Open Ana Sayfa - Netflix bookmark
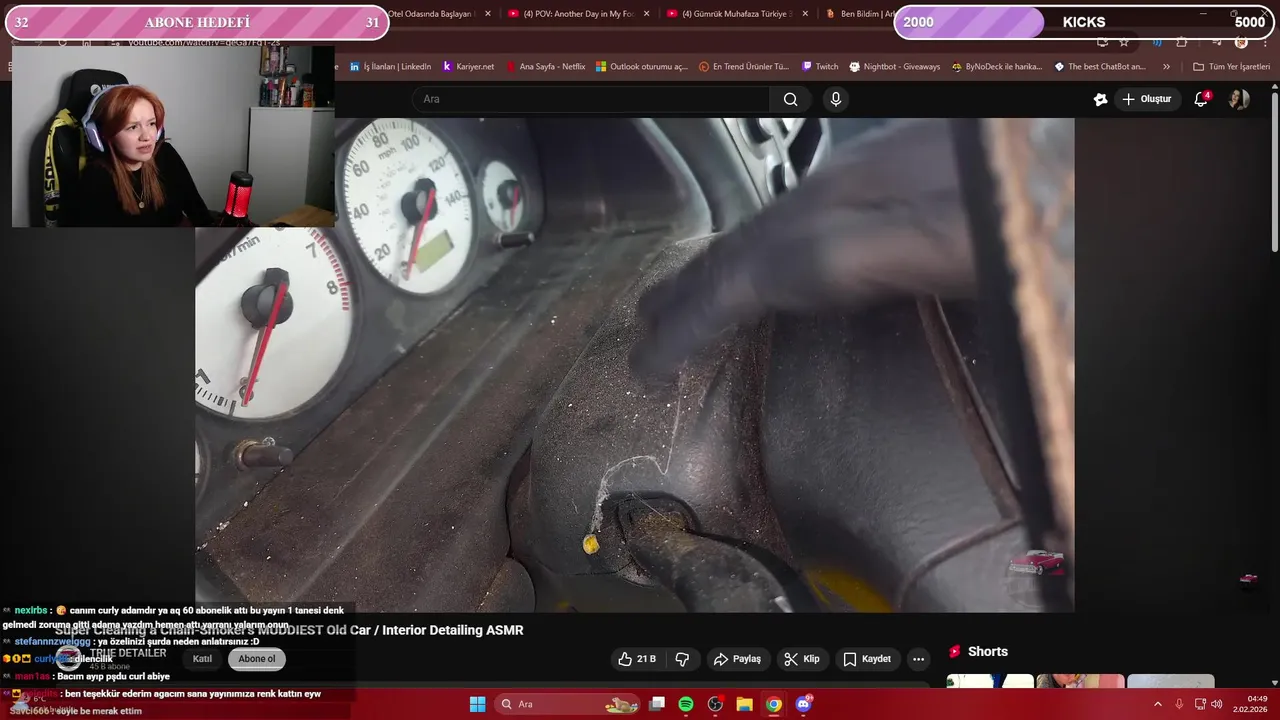 (545, 67)
